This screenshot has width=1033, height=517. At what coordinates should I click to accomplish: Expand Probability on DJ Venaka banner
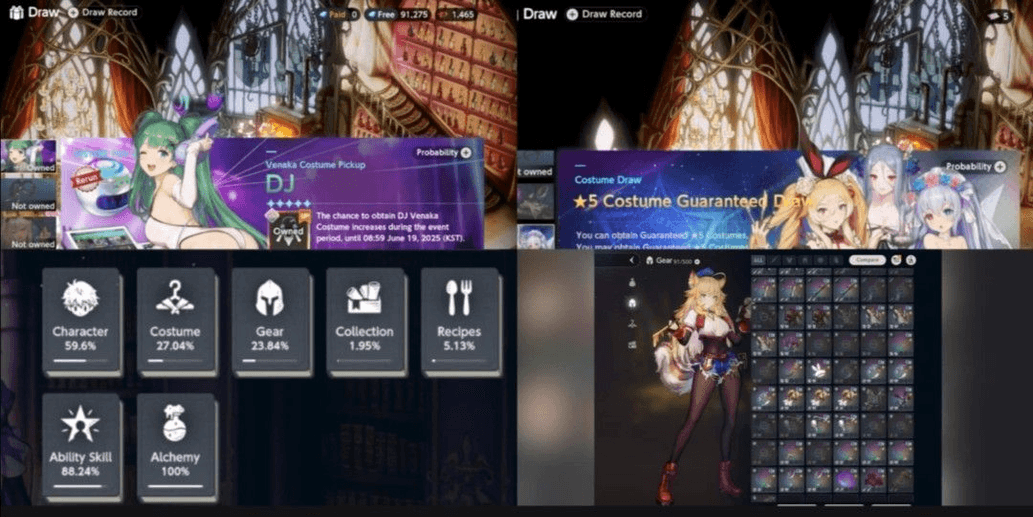(x=443, y=153)
